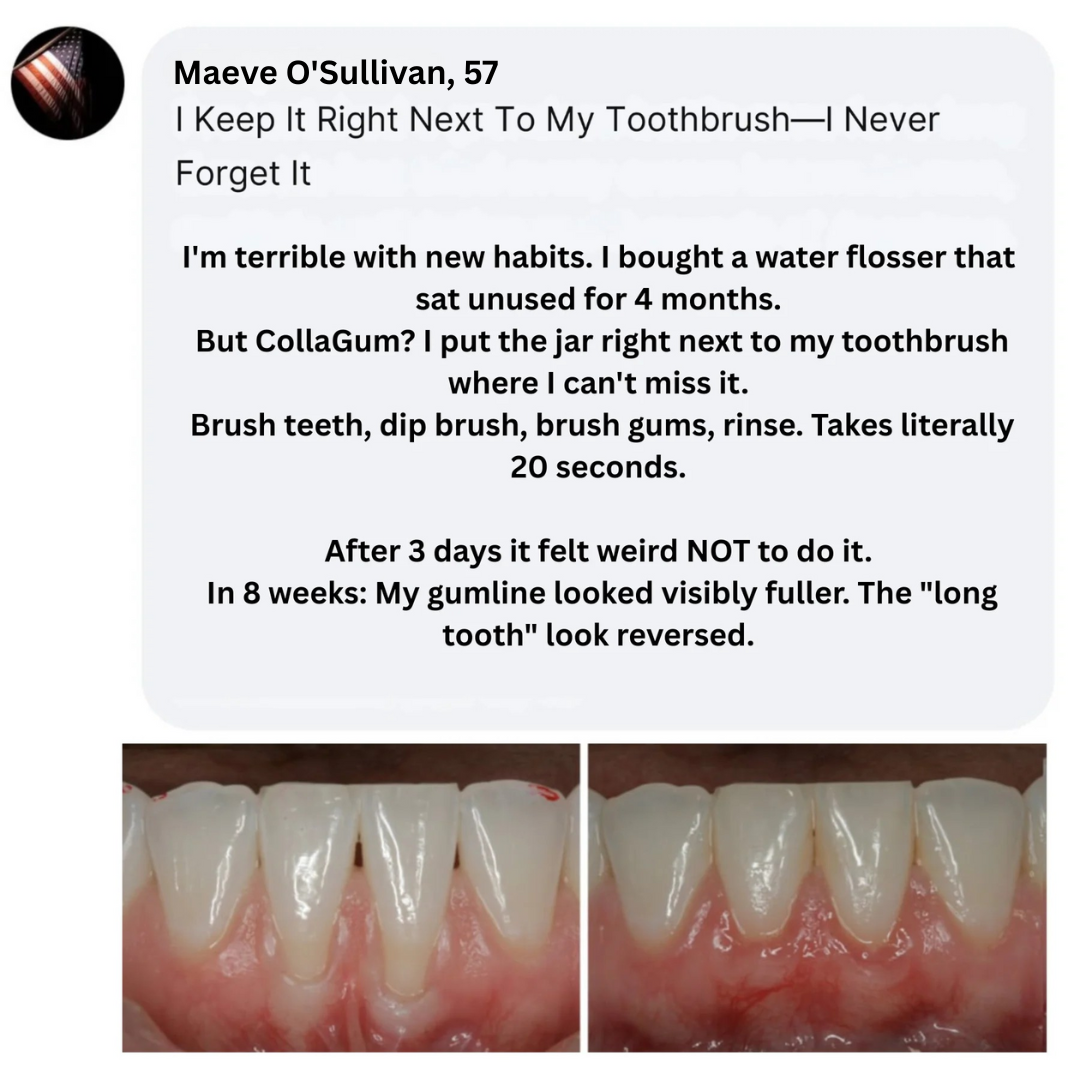Image resolution: width=1080 pixels, height=1080 pixels.
Task: Select the 'tooth" look reversed' line
Action: tap(598, 636)
